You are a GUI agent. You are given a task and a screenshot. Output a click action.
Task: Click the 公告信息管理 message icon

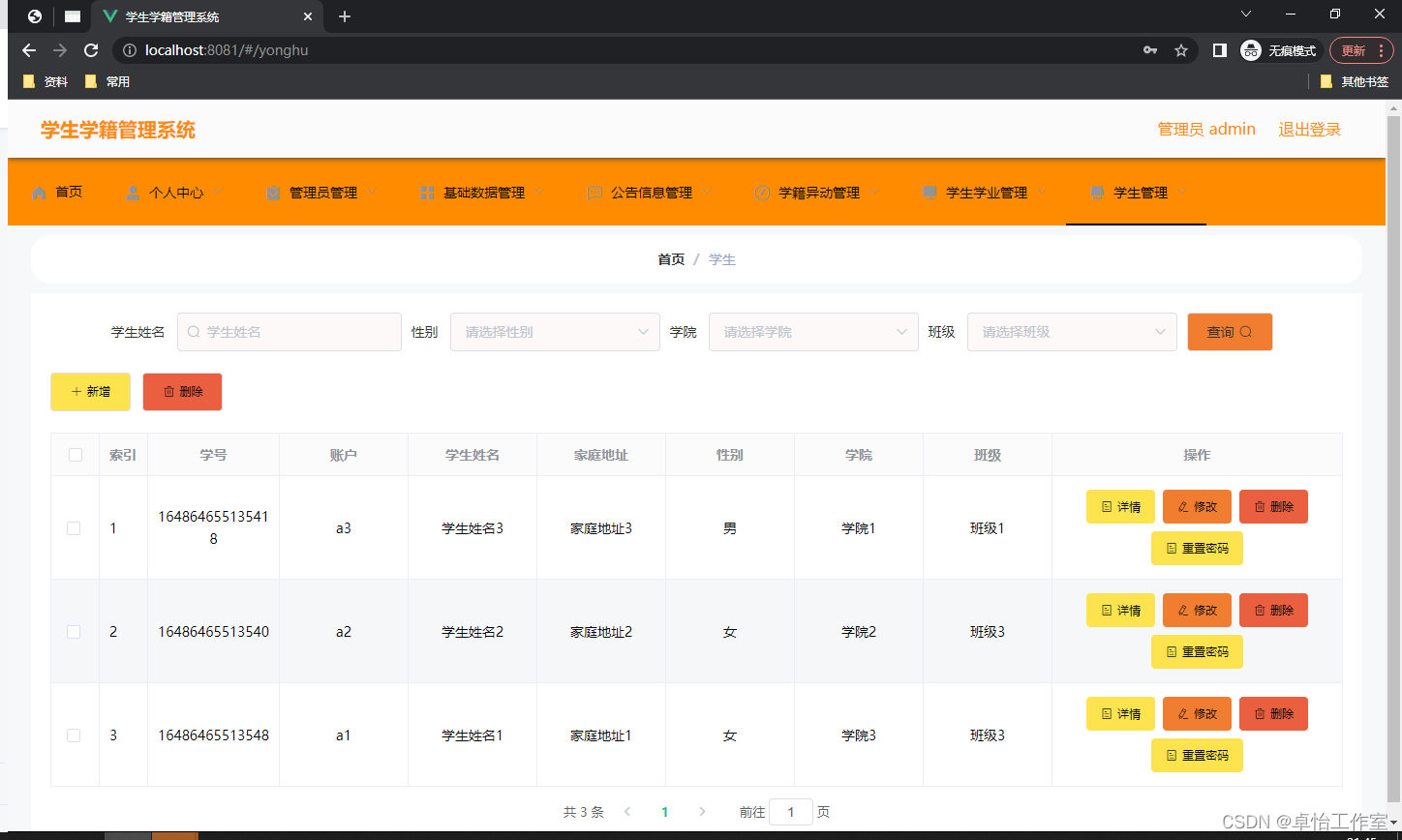pyautogui.click(x=594, y=193)
